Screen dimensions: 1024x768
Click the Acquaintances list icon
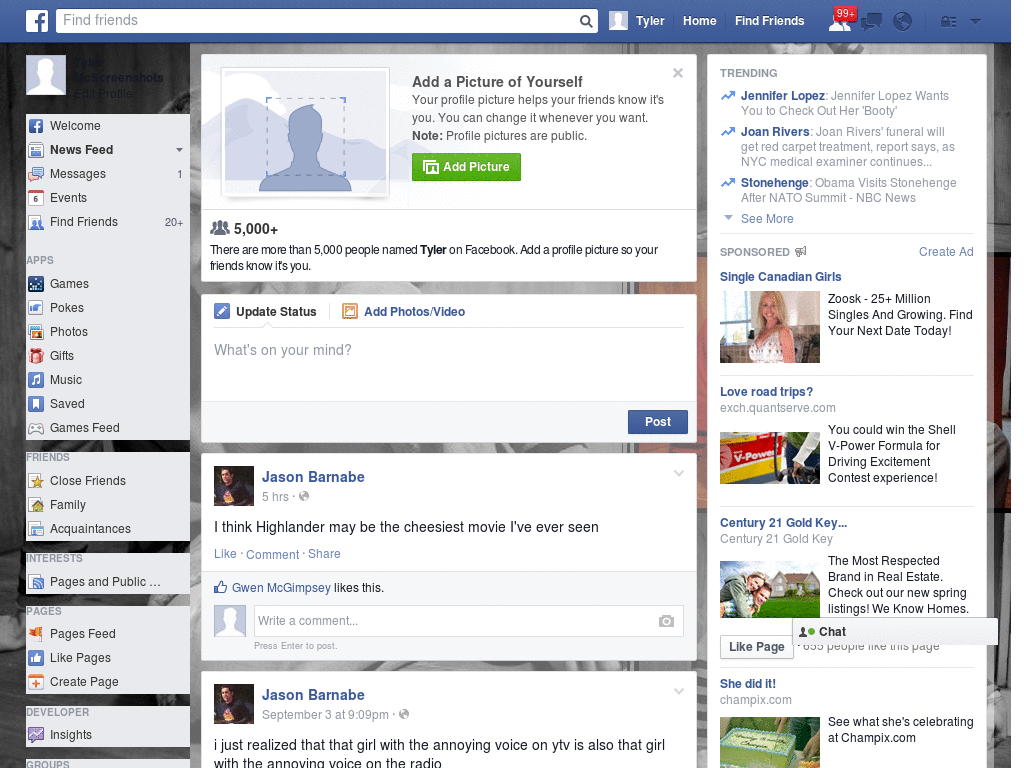pos(36,529)
